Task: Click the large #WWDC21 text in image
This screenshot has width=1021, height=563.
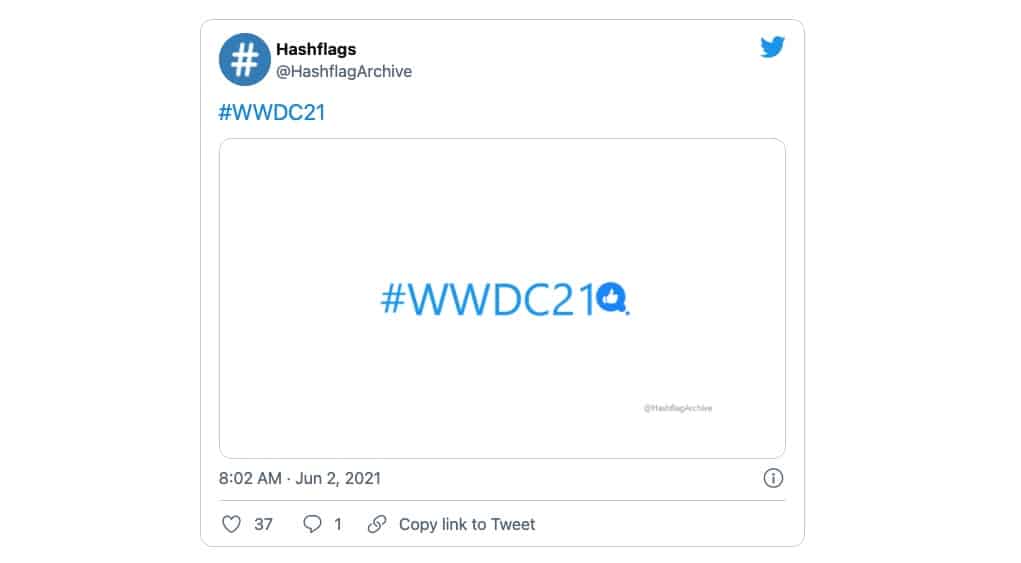Action: [x=488, y=300]
